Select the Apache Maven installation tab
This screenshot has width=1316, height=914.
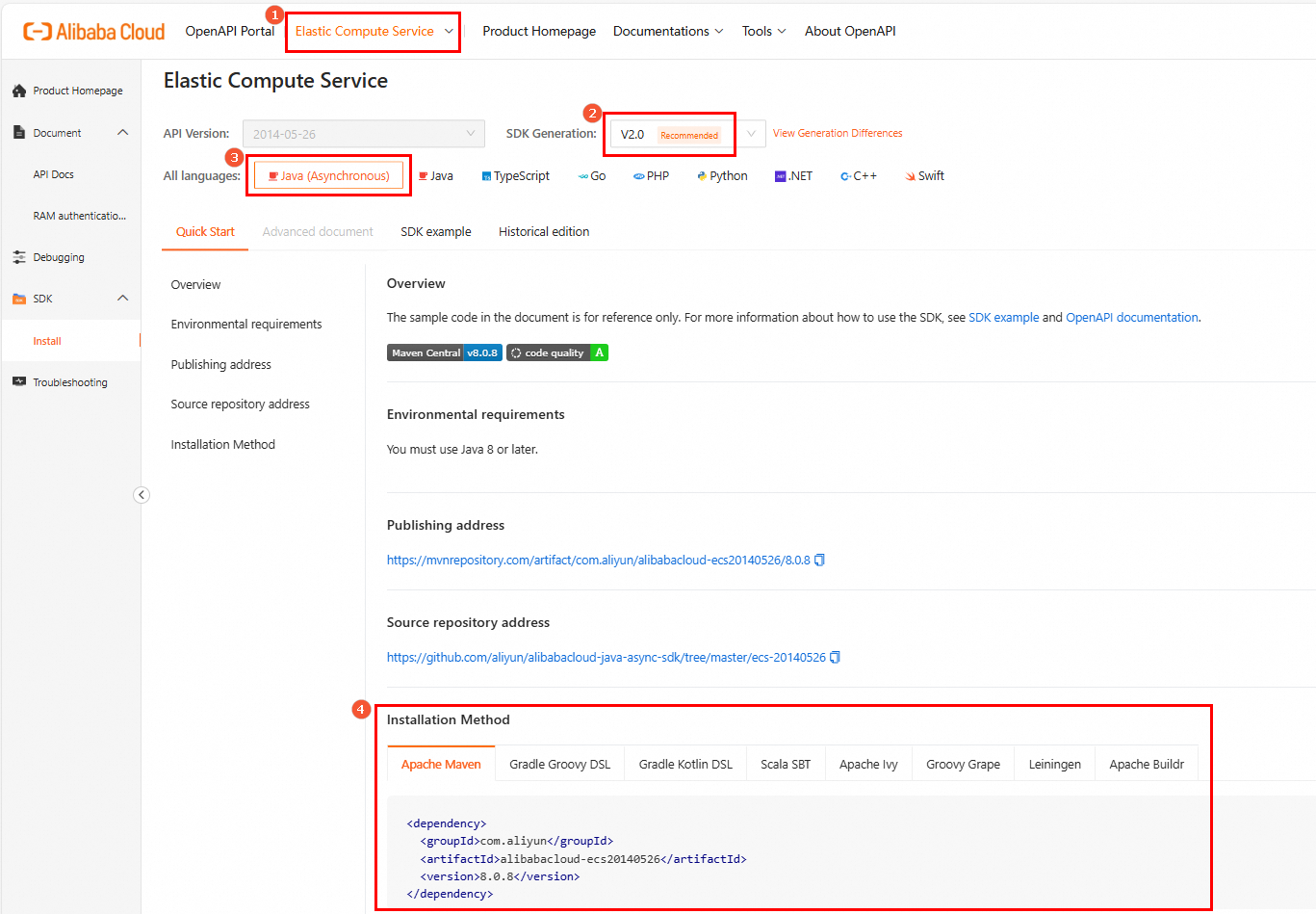click(441, 764)
